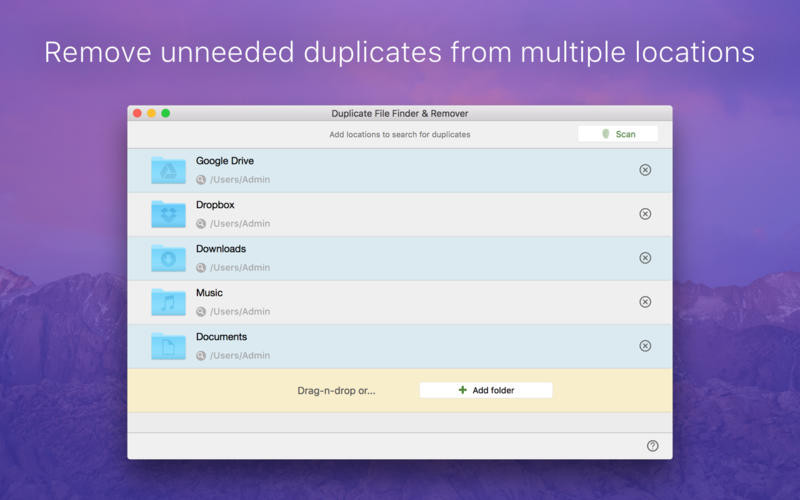Reveal Music path with magnifier icon

201,311
